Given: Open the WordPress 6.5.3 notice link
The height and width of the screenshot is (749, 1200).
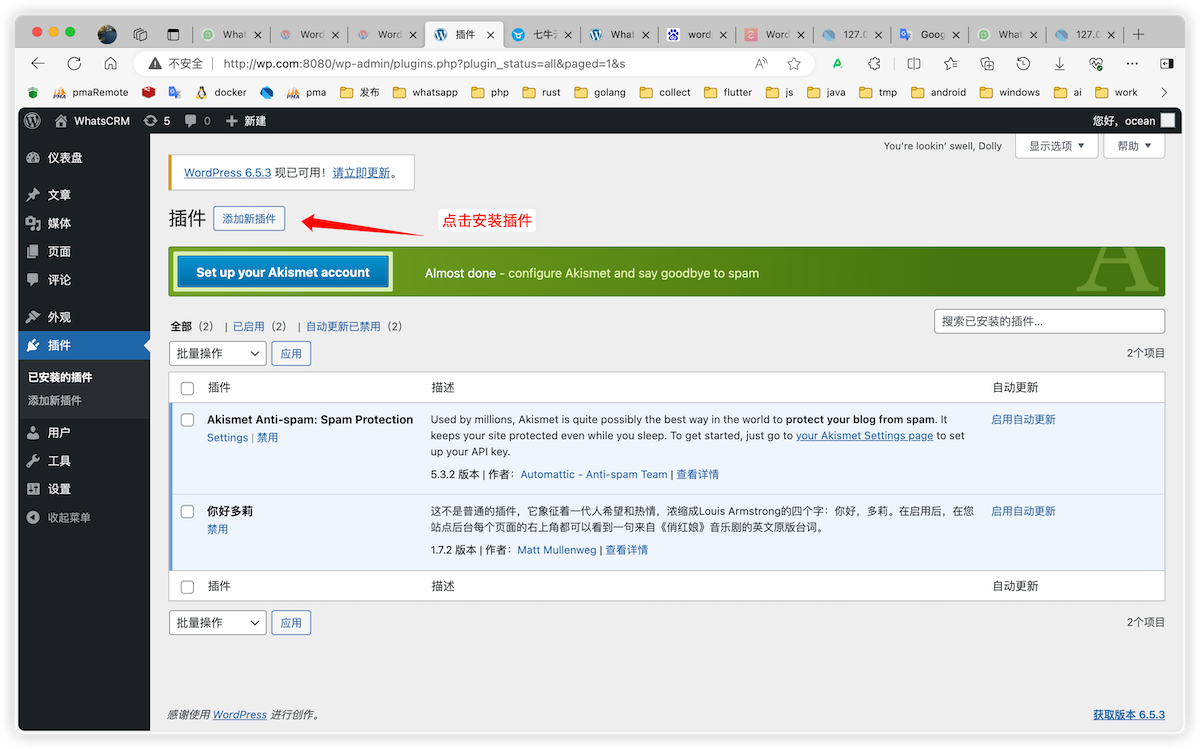Looking at the screenshot, I should point(228,172).
